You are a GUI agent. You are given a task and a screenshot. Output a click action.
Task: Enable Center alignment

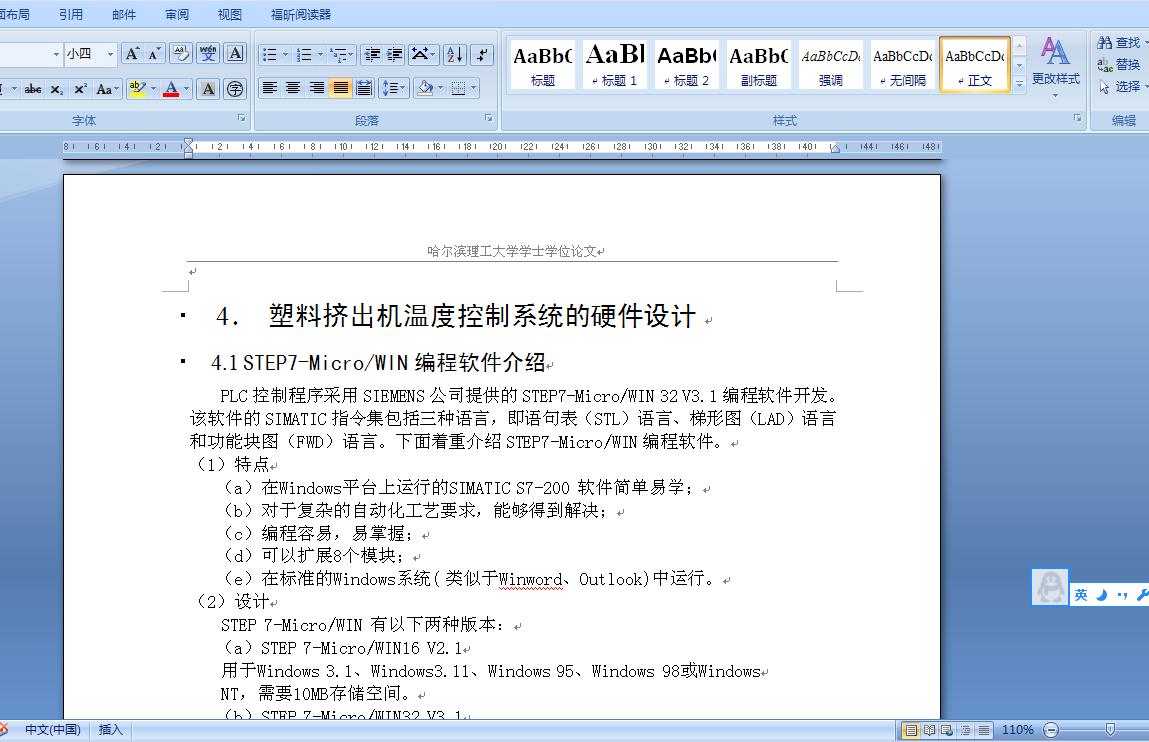coord(292,88)
